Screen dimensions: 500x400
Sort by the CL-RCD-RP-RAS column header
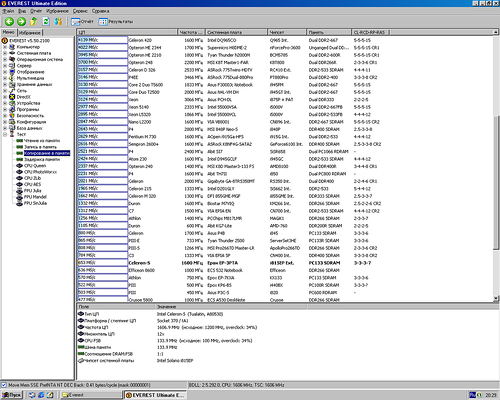(371, 32)
